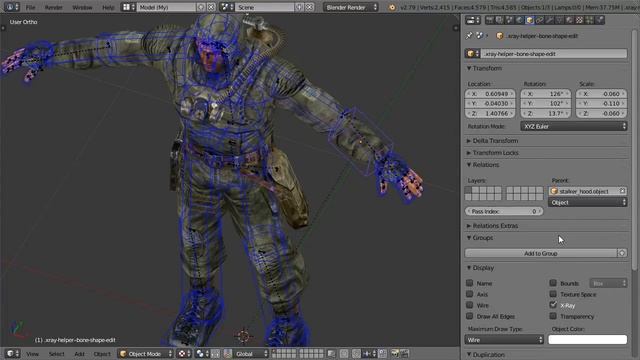Open the Object Data properties tab

tap(559, 20)
